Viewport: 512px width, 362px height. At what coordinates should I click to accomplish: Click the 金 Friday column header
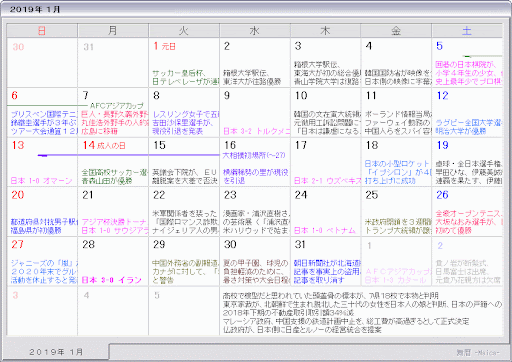[396, 31]
